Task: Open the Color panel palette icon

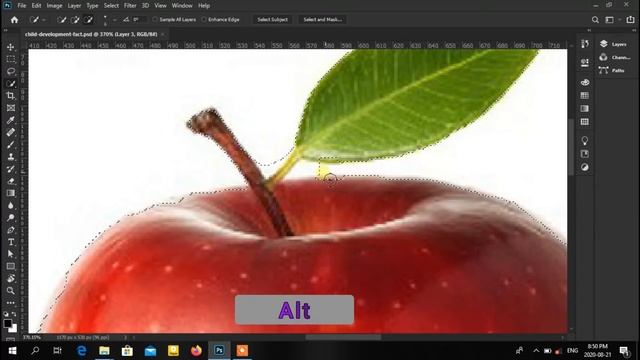Action: 585,82
